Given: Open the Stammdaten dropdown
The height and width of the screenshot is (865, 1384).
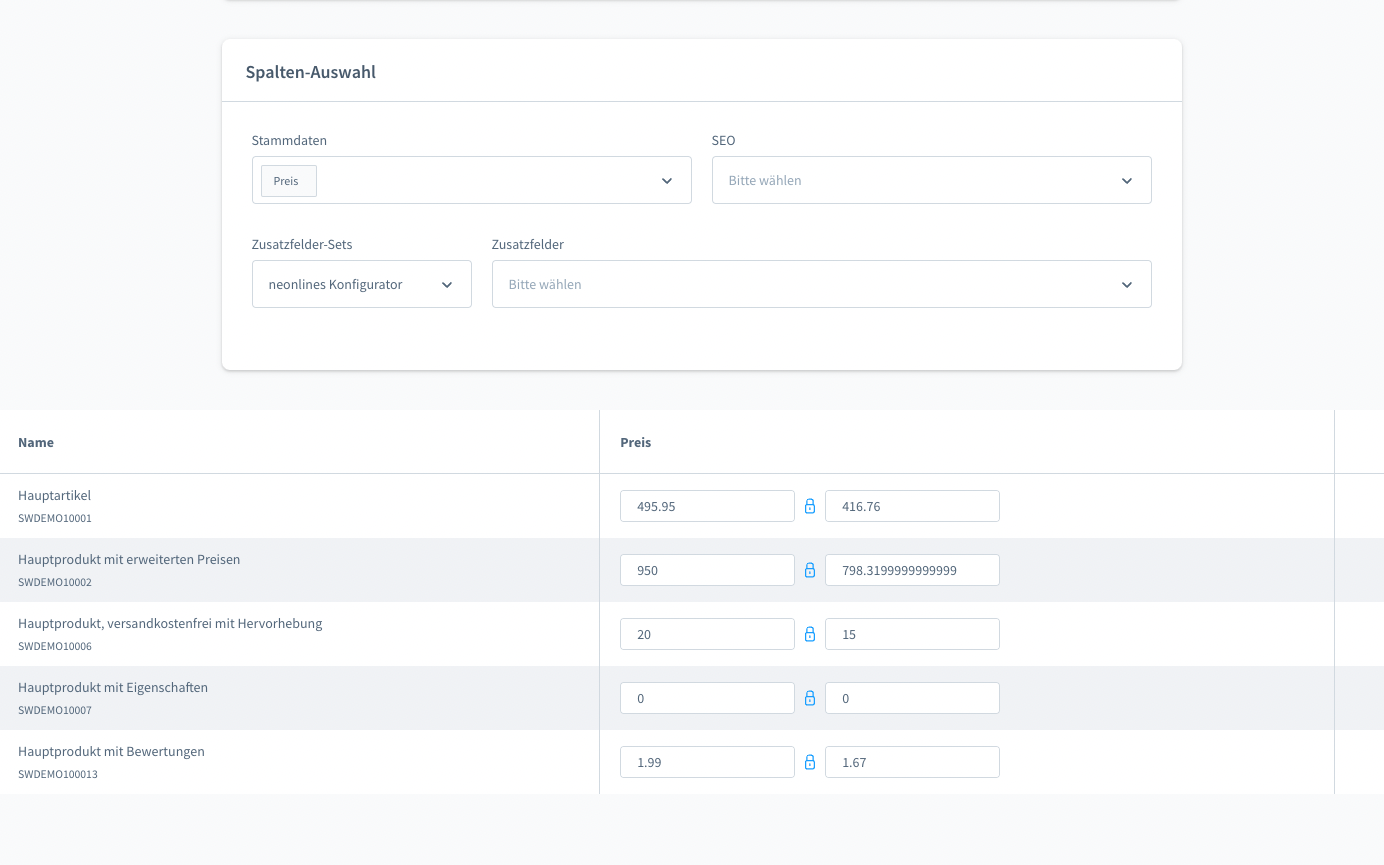Looking at the screenshot, I should [666, 181].
